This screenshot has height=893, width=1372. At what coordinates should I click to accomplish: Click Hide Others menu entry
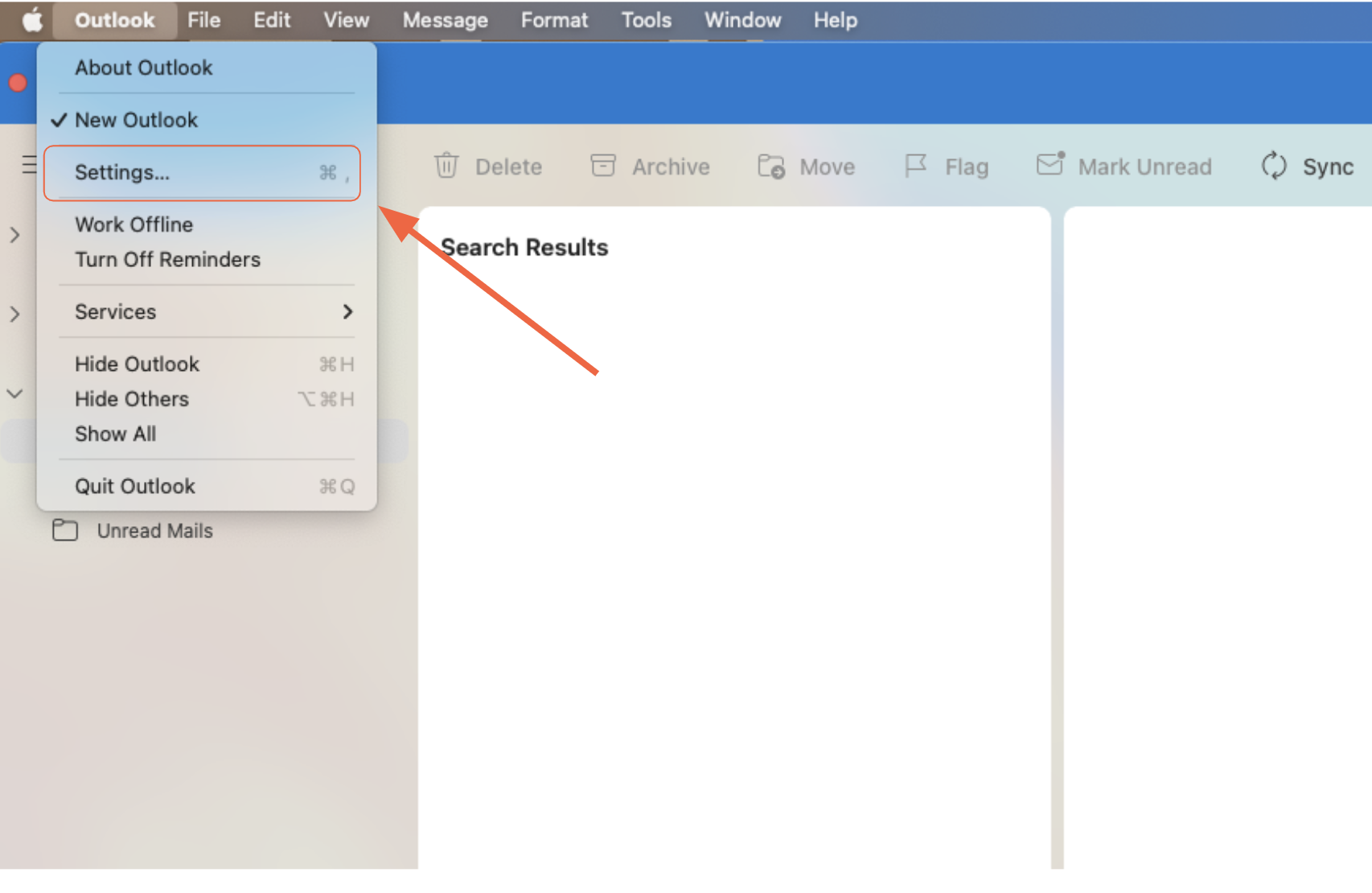click(132, 399)
